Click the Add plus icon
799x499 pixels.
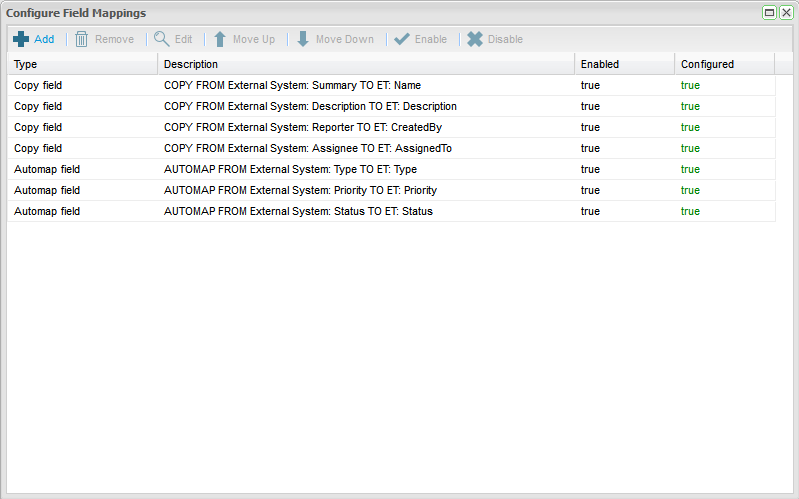(x=21, y=39)
